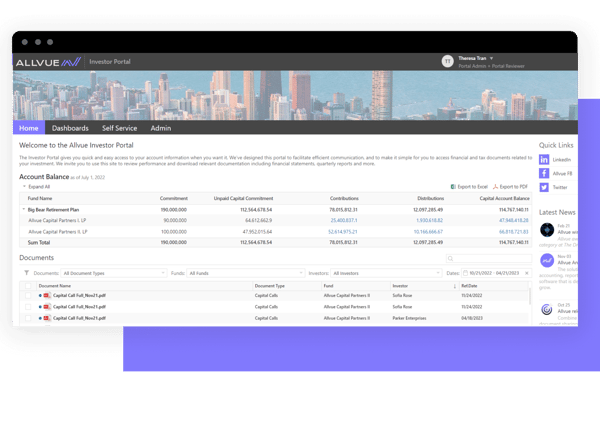Open the 25,400,837.1 contributions link
The width and height of the screenshot is (600, 429).
344,220
